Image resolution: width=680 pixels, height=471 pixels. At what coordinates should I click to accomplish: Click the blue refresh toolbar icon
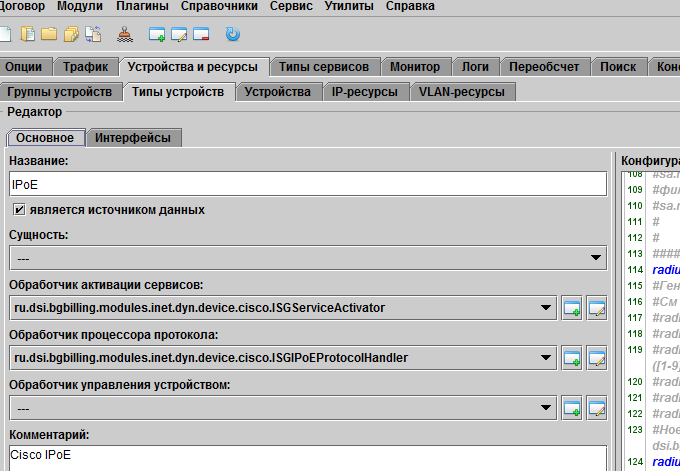tap(233, 34)
